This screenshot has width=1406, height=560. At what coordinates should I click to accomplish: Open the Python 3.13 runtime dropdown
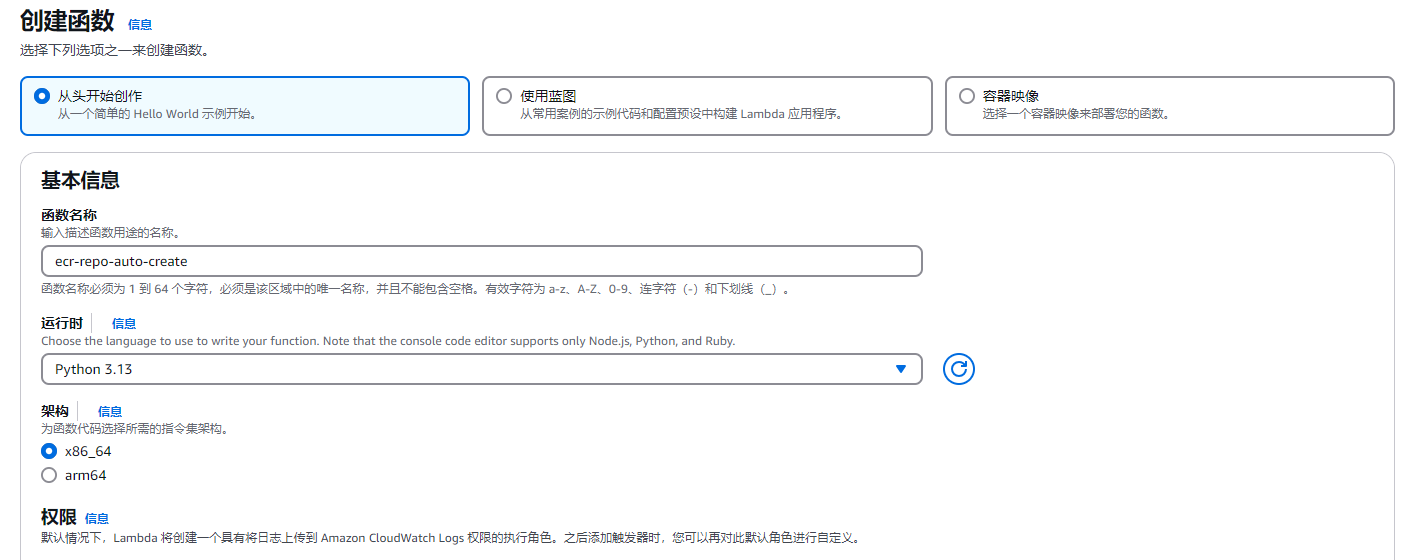[481, 369]
